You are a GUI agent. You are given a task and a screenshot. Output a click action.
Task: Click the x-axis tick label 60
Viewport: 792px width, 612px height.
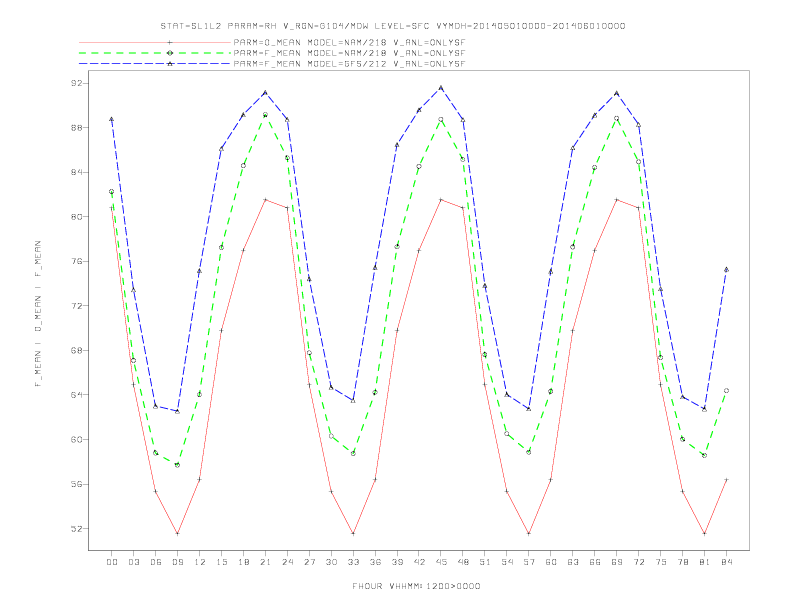click(551, 562)
